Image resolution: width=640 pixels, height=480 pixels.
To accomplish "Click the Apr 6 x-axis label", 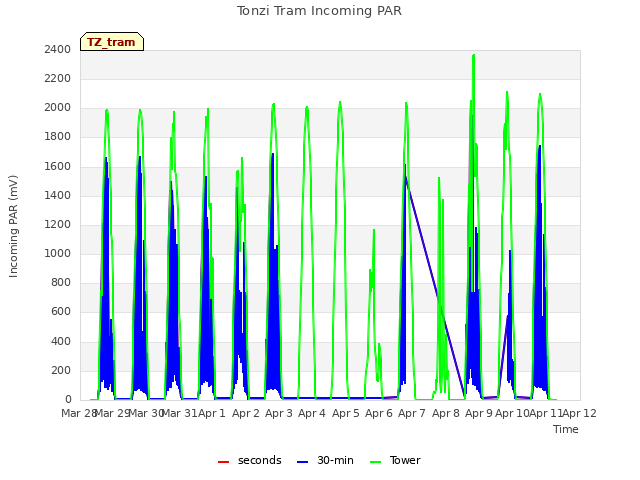I will click(x=379, y=413).
